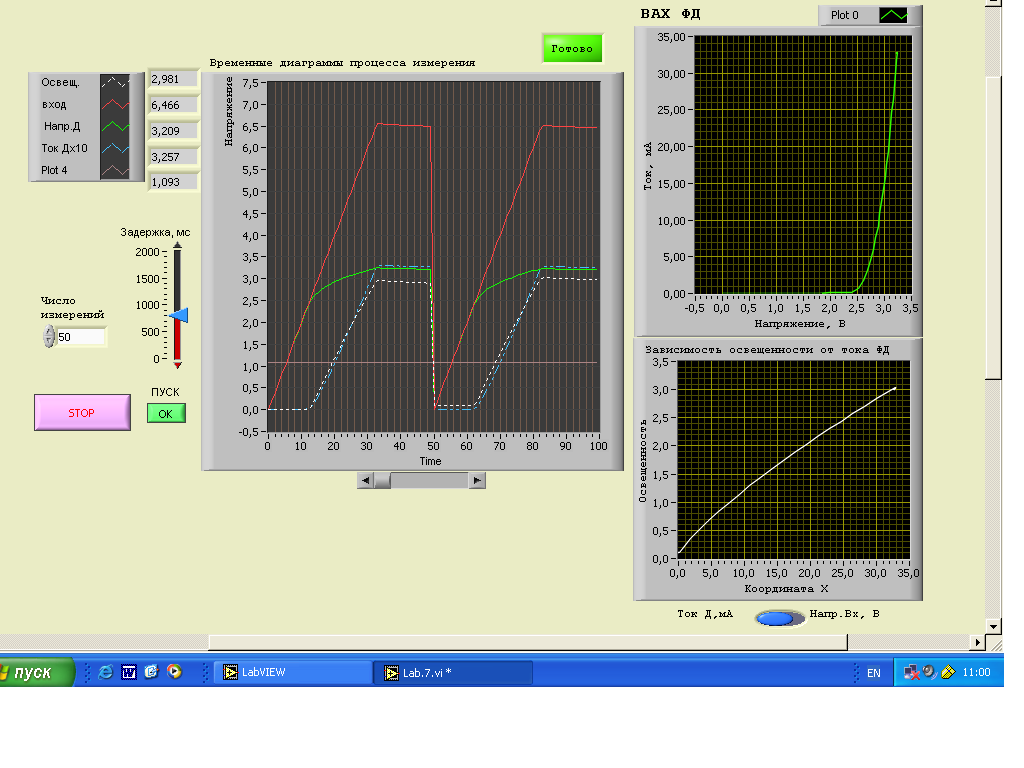
Task: Click the Напр.Д green plot legend icon
Action: pyautogui.click(x=115, y=126)
